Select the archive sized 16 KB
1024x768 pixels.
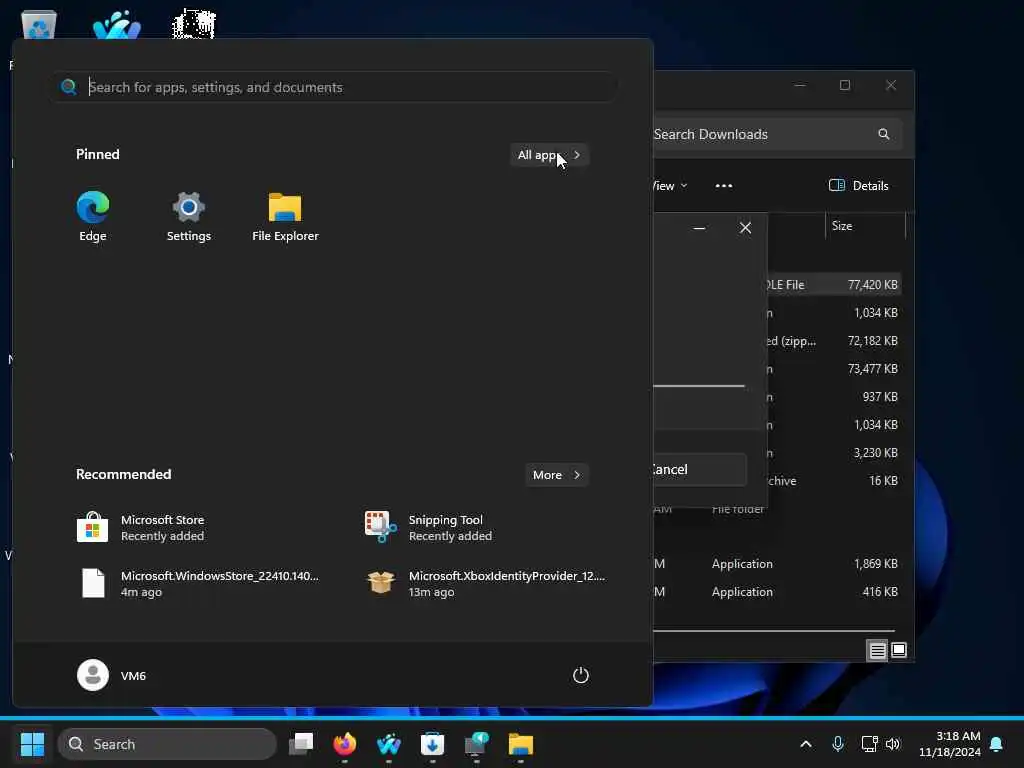(x=835, y=481)
